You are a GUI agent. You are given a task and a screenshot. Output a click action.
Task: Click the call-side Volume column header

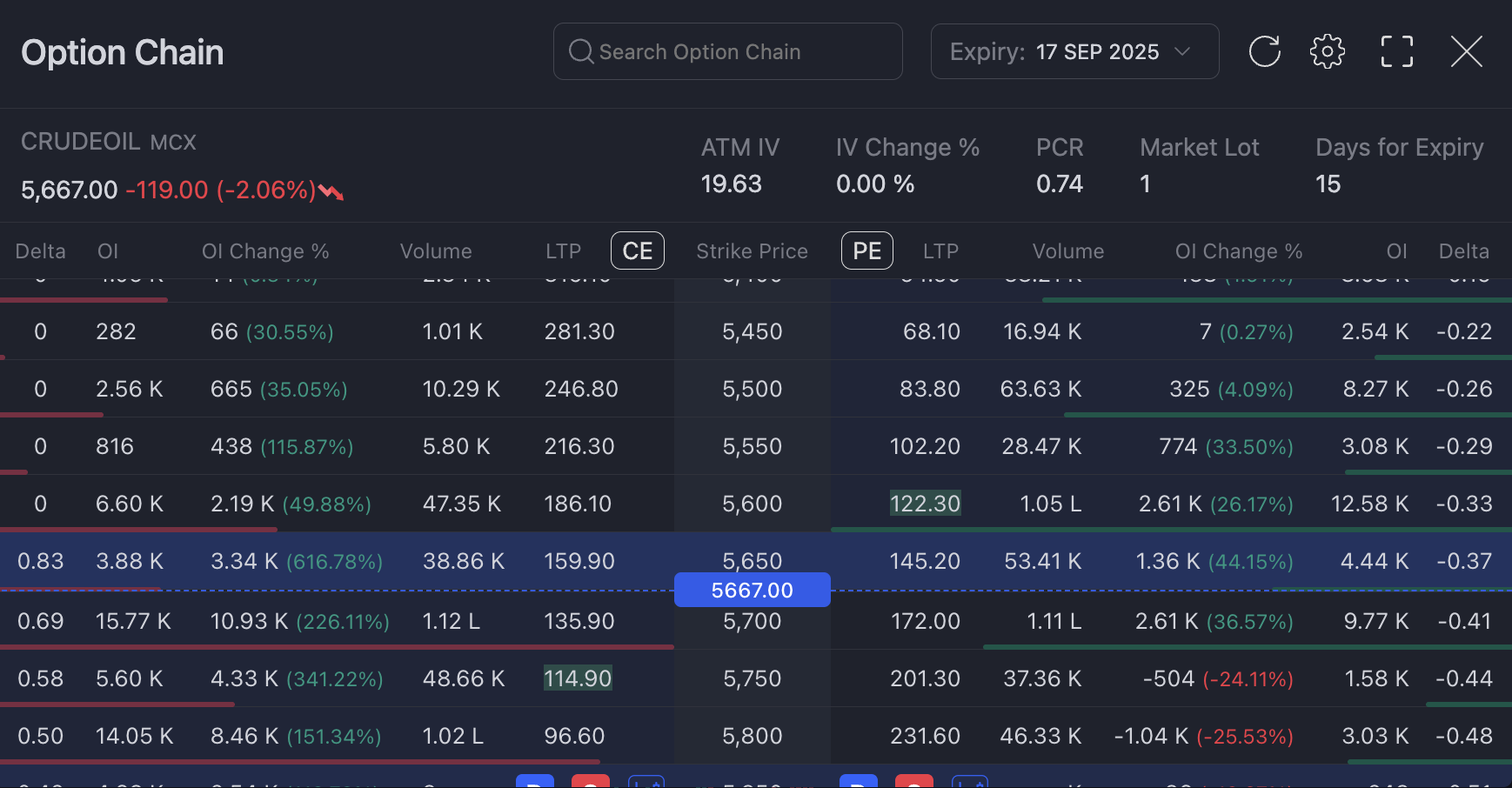(x=436, y=251)
